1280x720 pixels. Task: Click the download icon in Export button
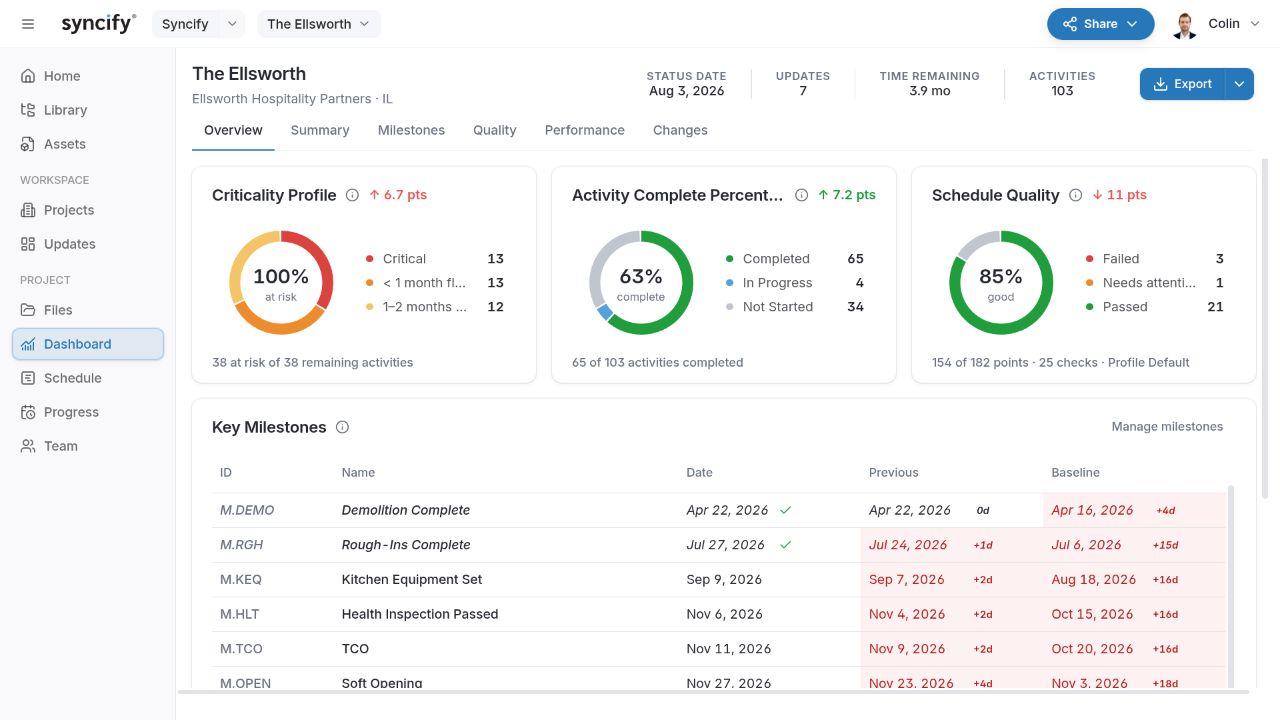click(1161, 84)
